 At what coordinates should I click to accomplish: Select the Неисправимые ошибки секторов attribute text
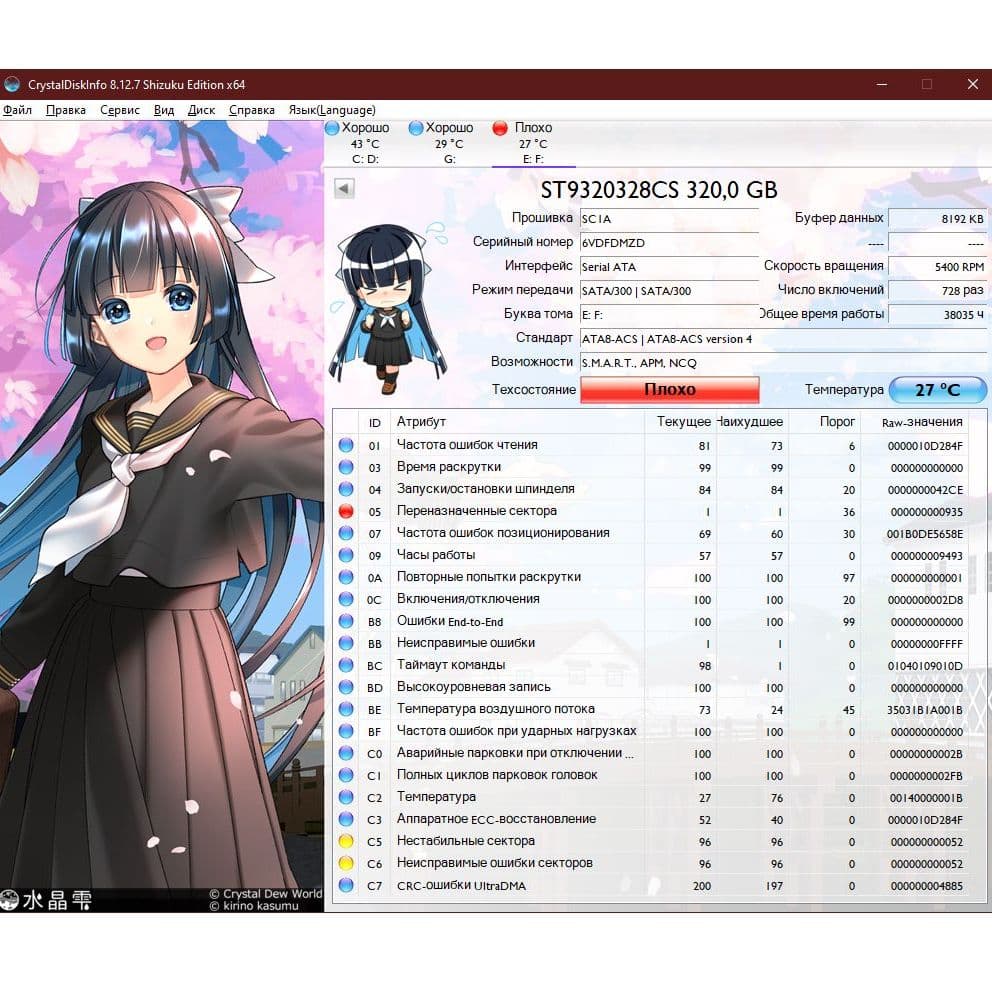click(x=494, y=863)
